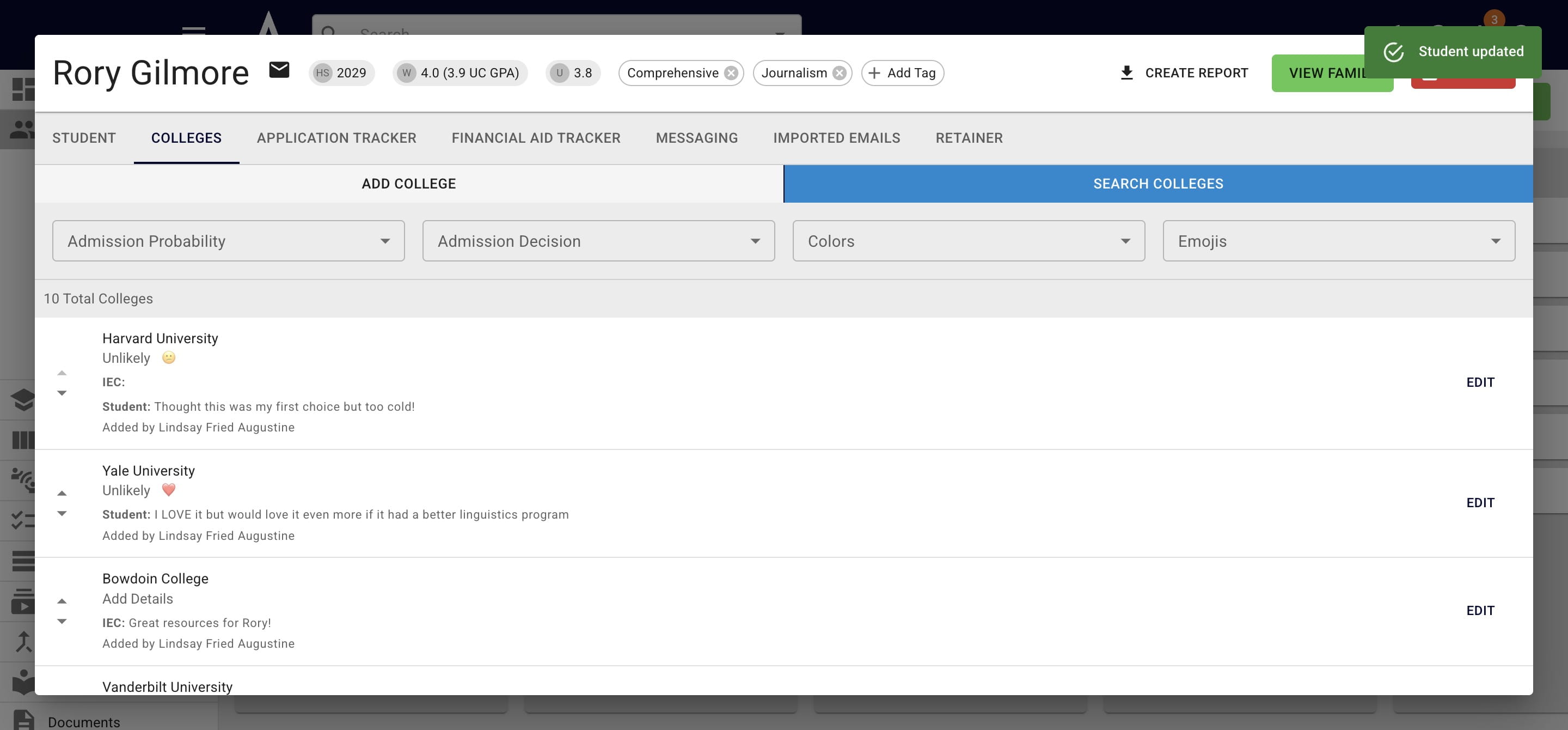
Task: Click the HS 2029 graduation year chip
Action: pyautogui.click(x=341, y=73)
